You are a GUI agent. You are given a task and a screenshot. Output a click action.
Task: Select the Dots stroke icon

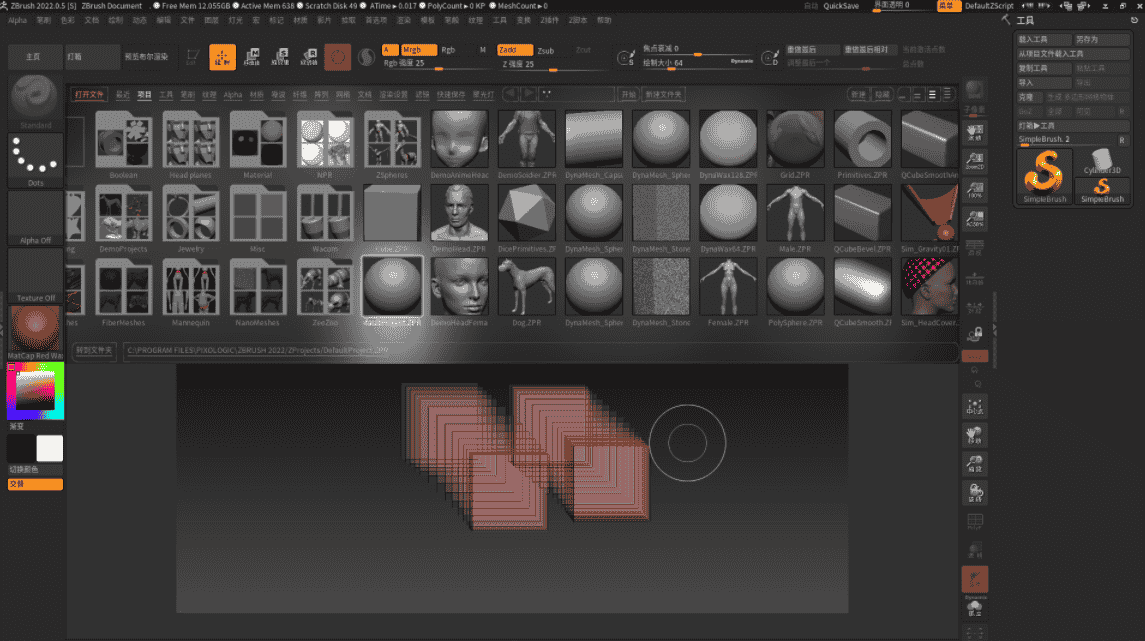click(35, 160)
